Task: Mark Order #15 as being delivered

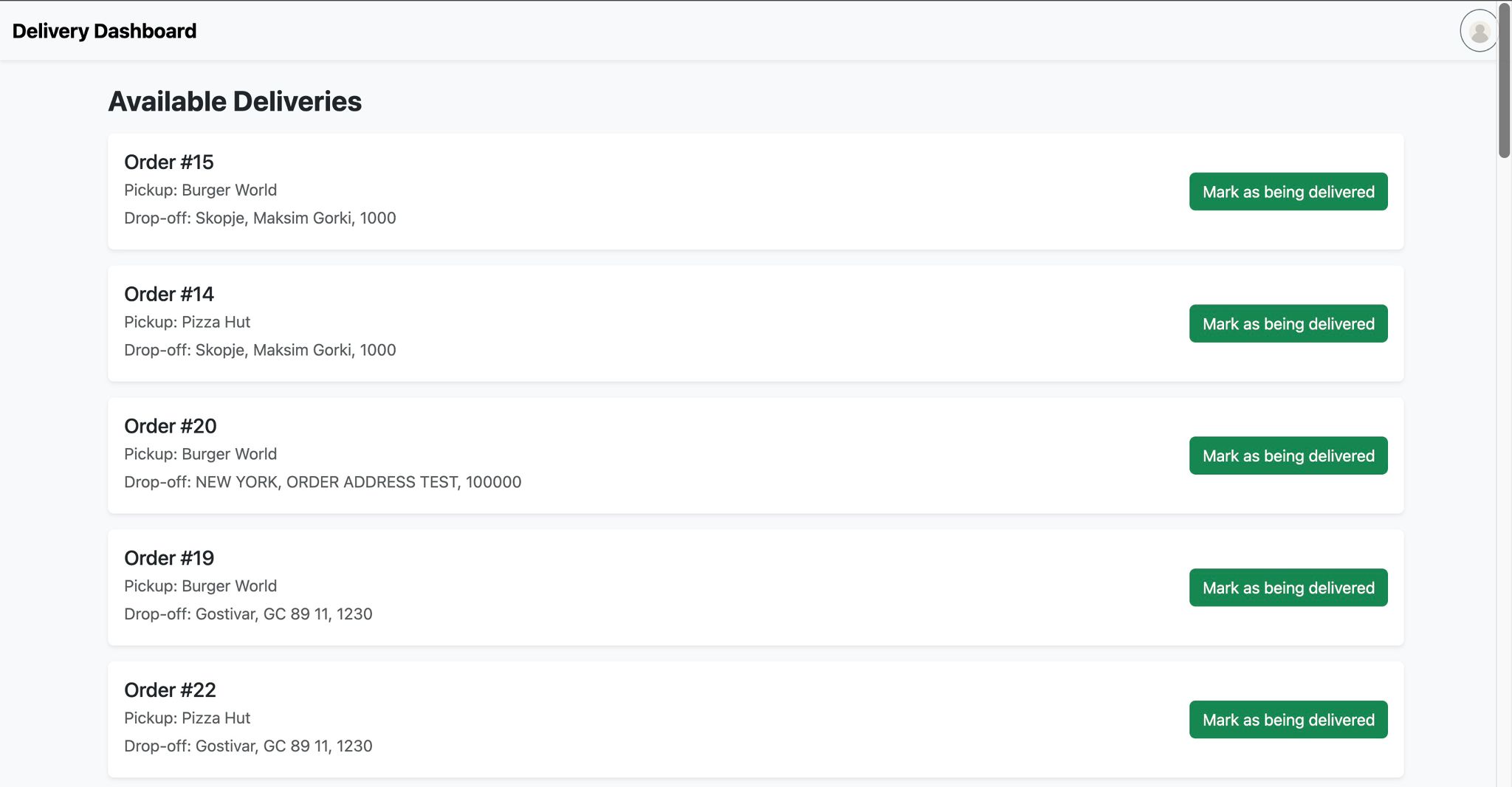Action: 1288,192
